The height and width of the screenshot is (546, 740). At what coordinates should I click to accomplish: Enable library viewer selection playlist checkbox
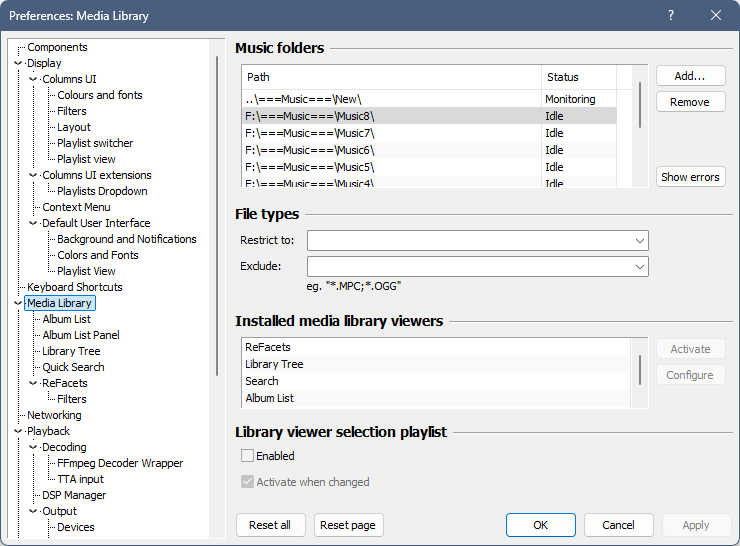(247, 456)
